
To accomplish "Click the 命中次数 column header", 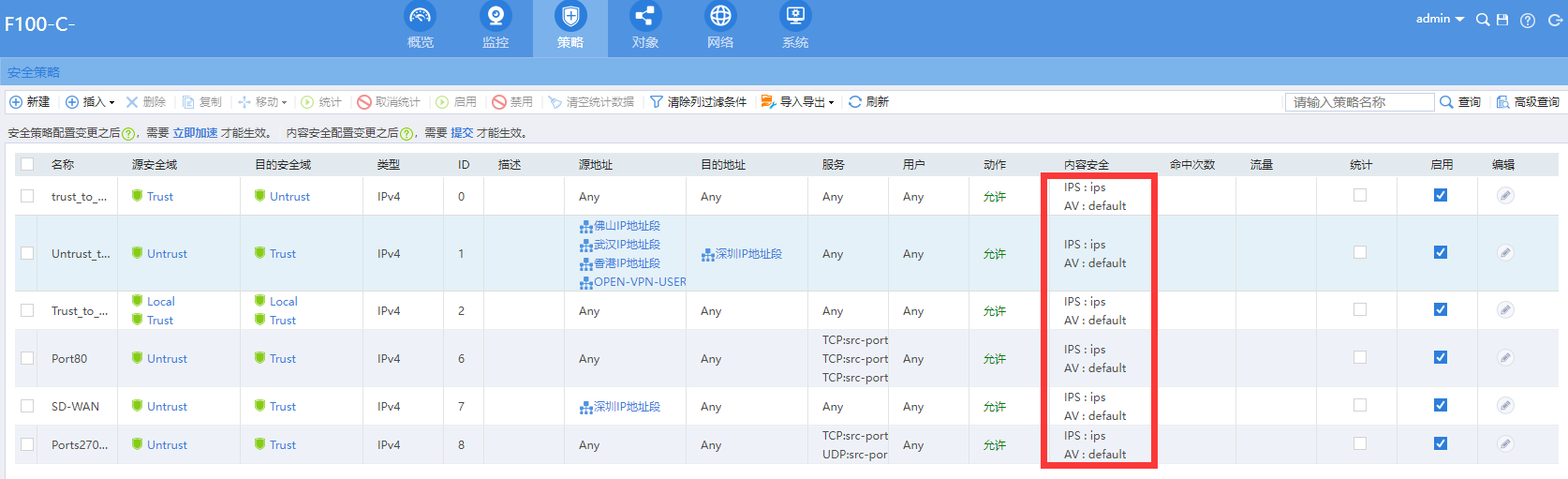I will (x=1192, y=164).
